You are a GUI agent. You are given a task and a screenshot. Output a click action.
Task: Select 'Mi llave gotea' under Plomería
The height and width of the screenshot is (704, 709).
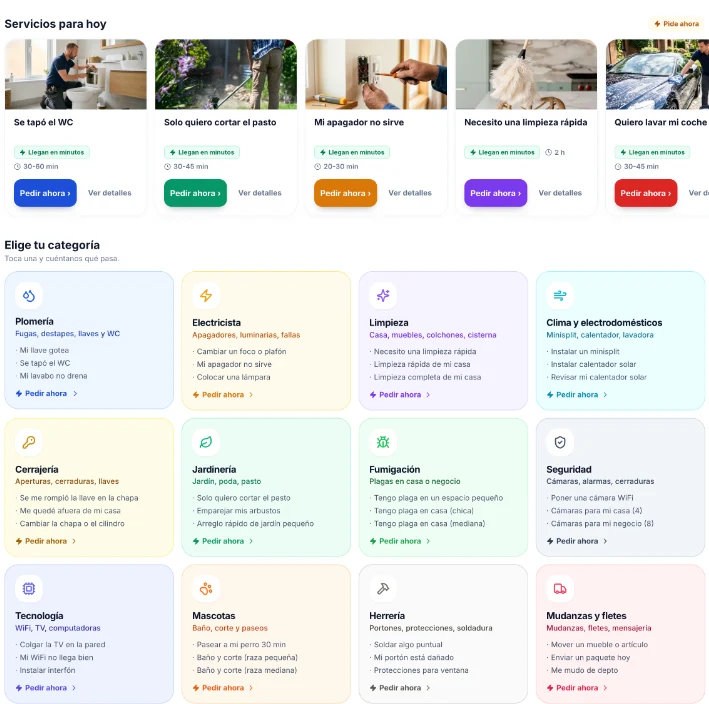point(44,350)
